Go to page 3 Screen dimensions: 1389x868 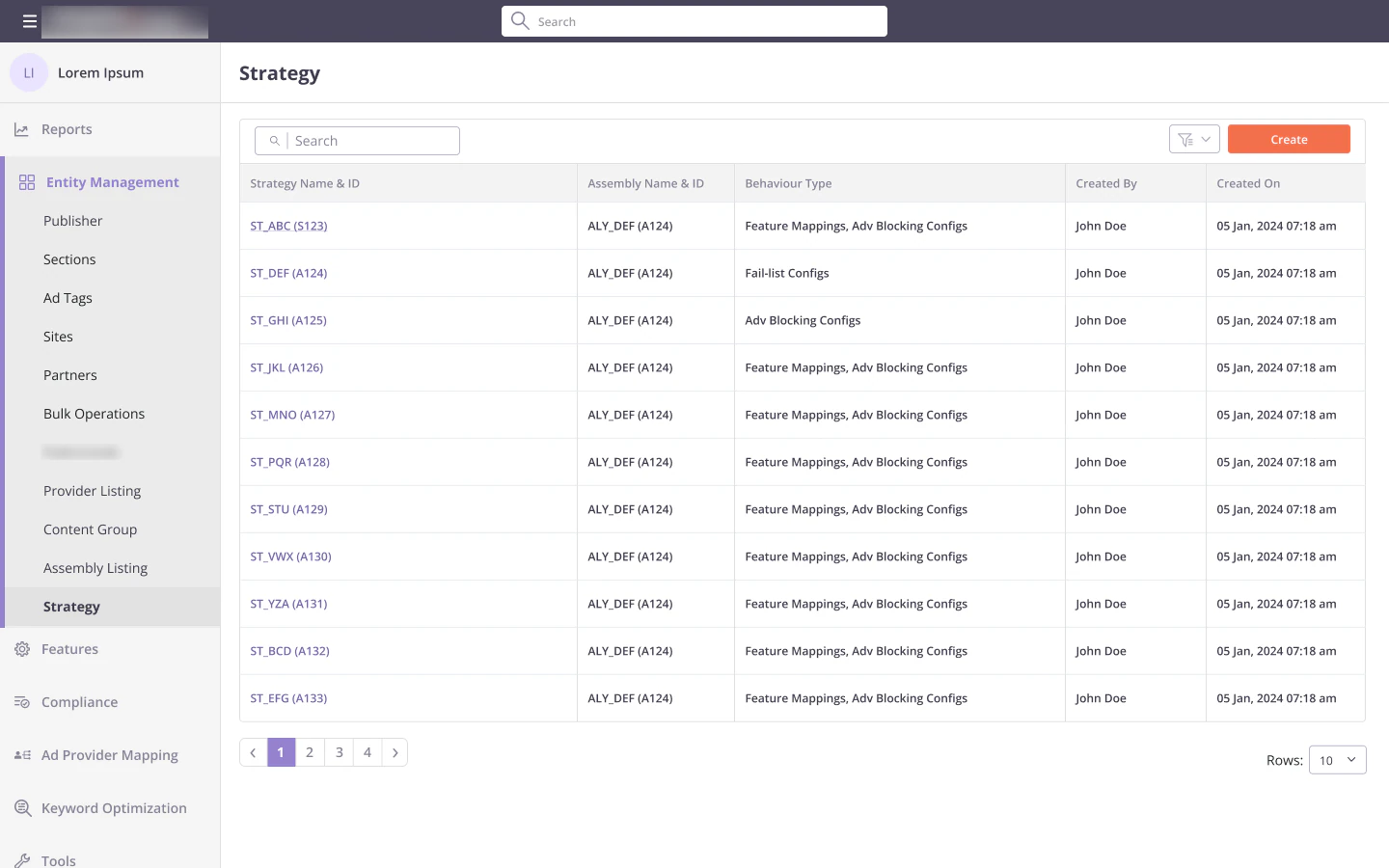[x=339, y=752]
